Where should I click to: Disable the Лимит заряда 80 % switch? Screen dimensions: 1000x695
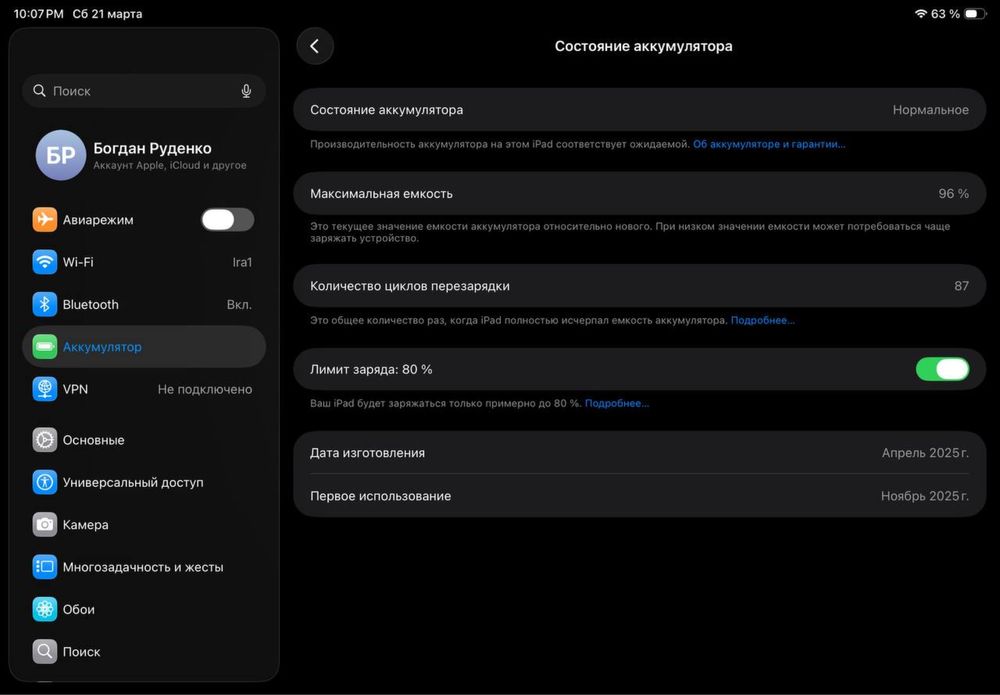pos(942,369)
